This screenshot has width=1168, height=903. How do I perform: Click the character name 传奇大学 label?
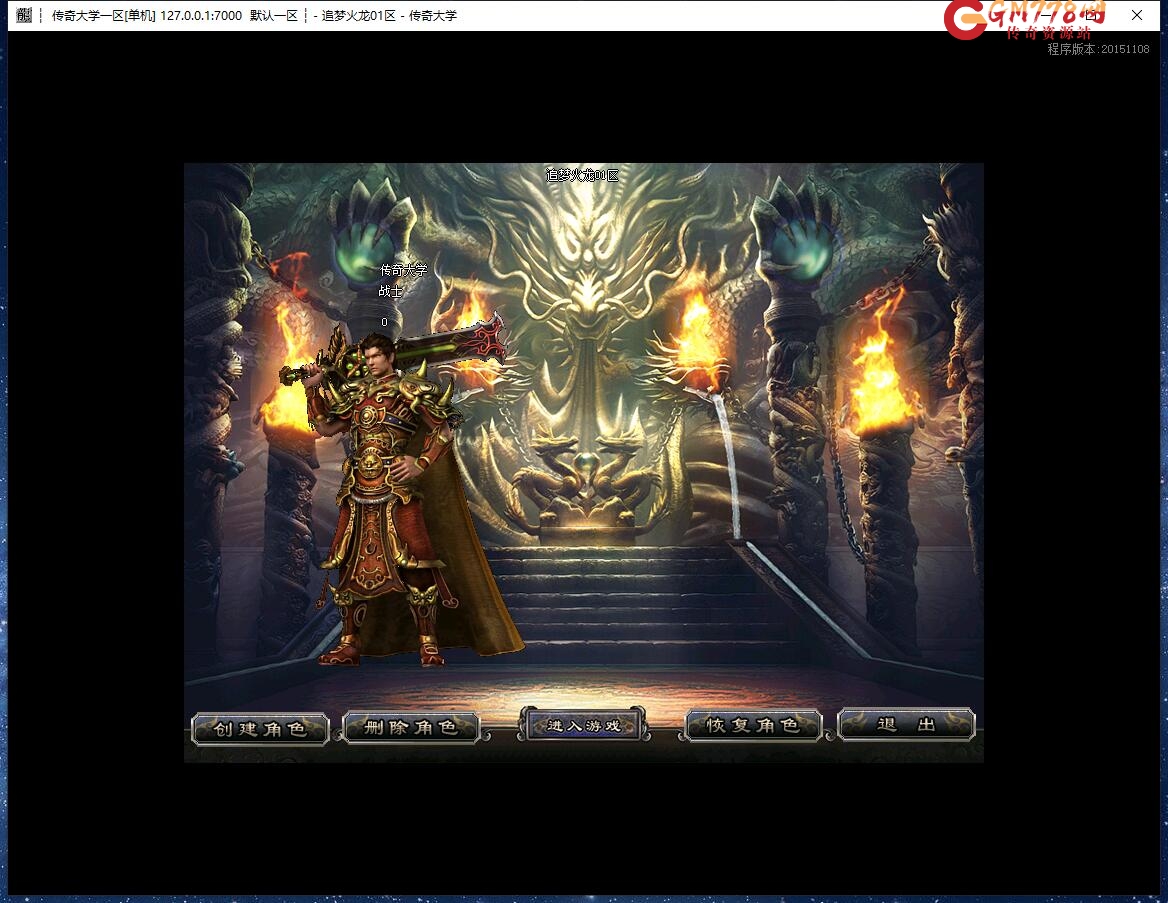pos(404,270)
